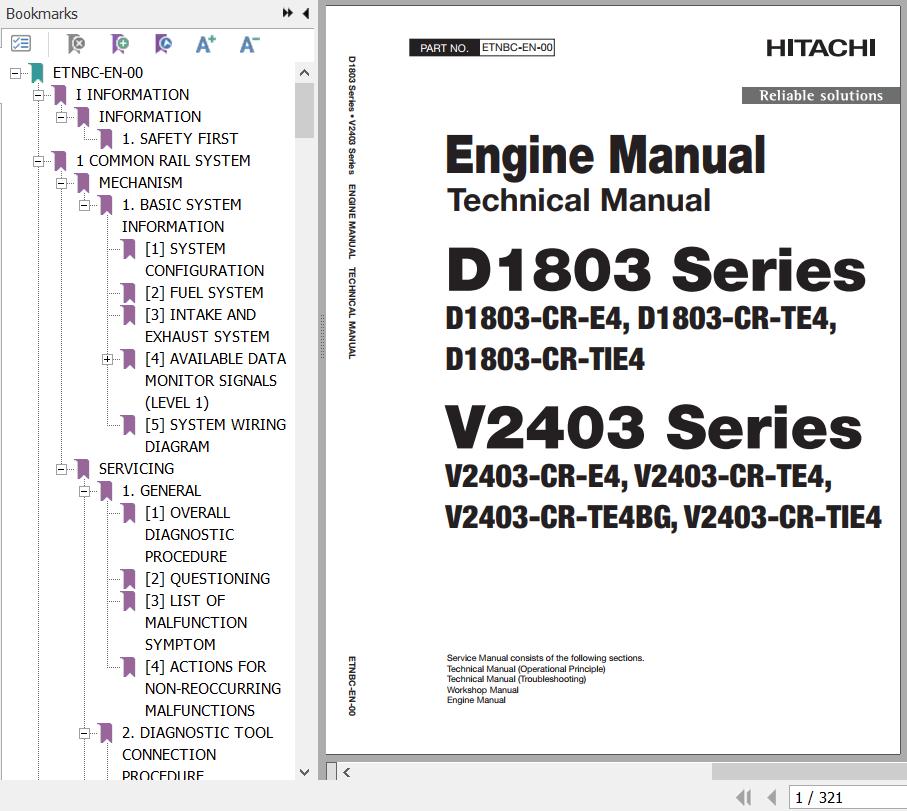Collapse the 1. GENERAL bookmark node

tap(84, 491)
